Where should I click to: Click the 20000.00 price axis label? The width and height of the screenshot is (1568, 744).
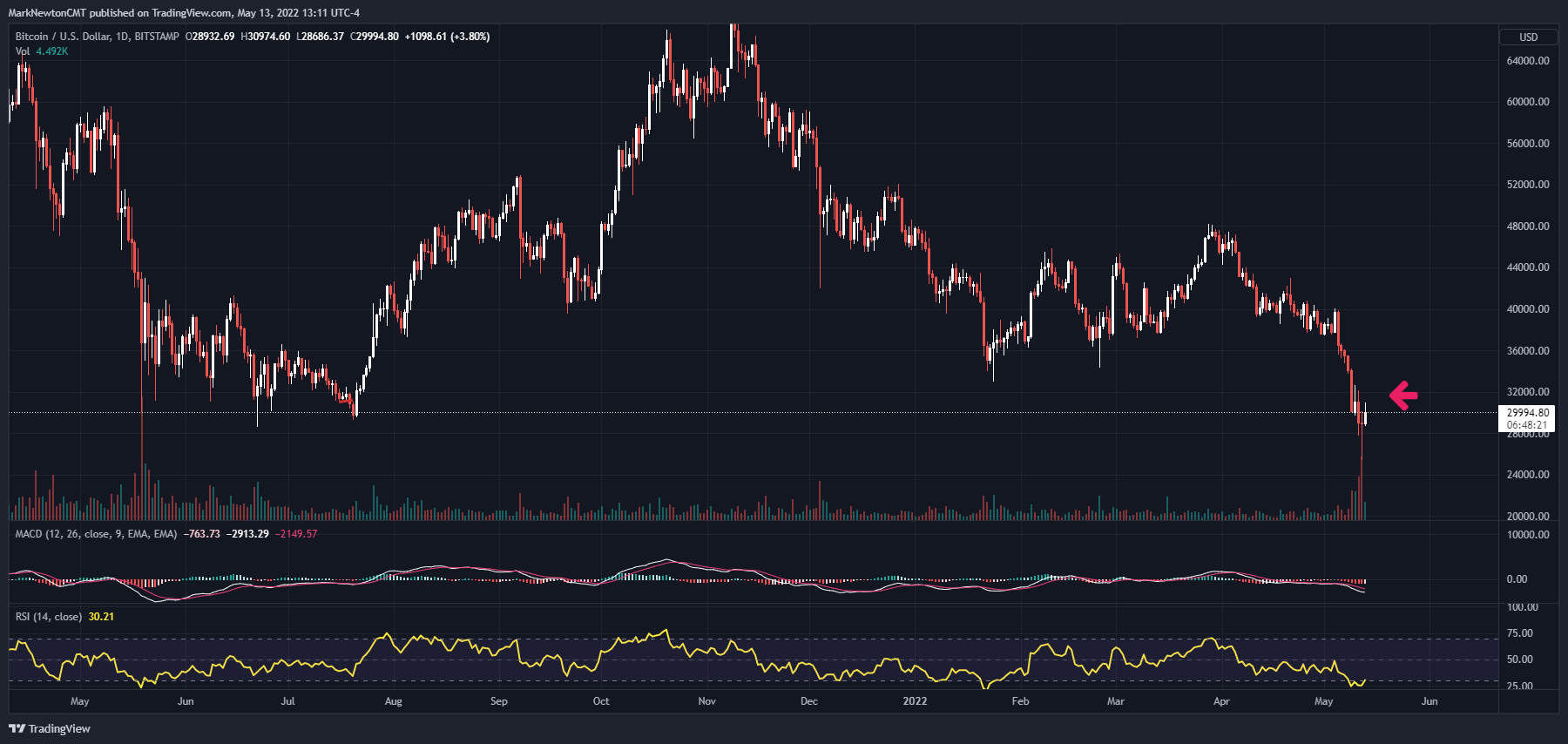coord(1528,517)
